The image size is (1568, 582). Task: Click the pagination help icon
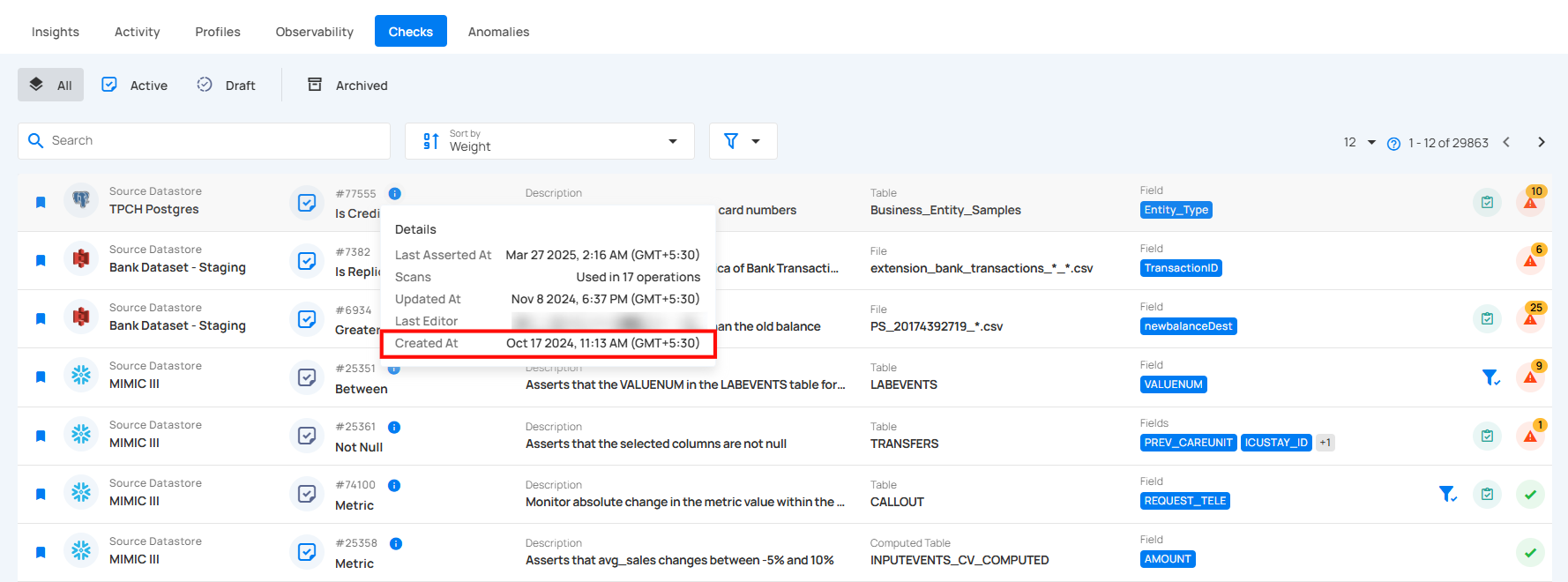(x=1393, y=144)
